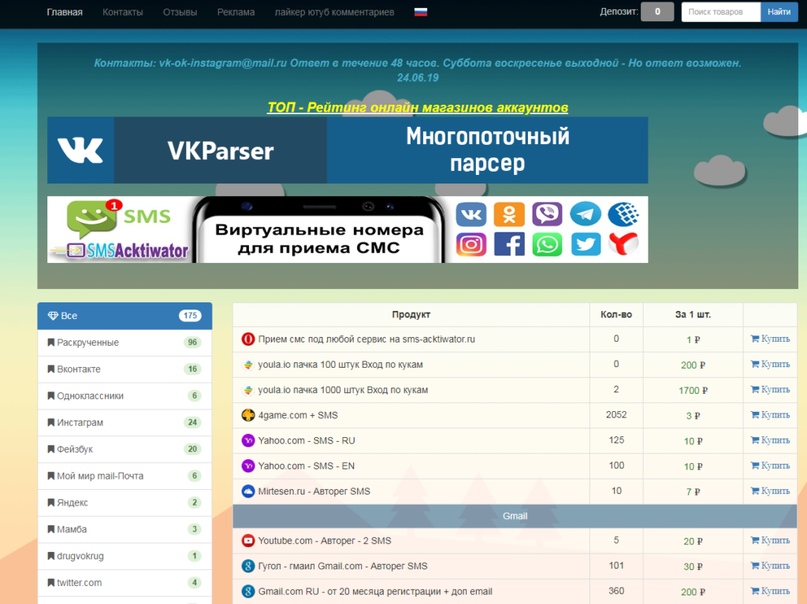807x604 pixels.
Task: Select the Все category with 175 items
Action: pyautogui.click(x=125, y=316)
